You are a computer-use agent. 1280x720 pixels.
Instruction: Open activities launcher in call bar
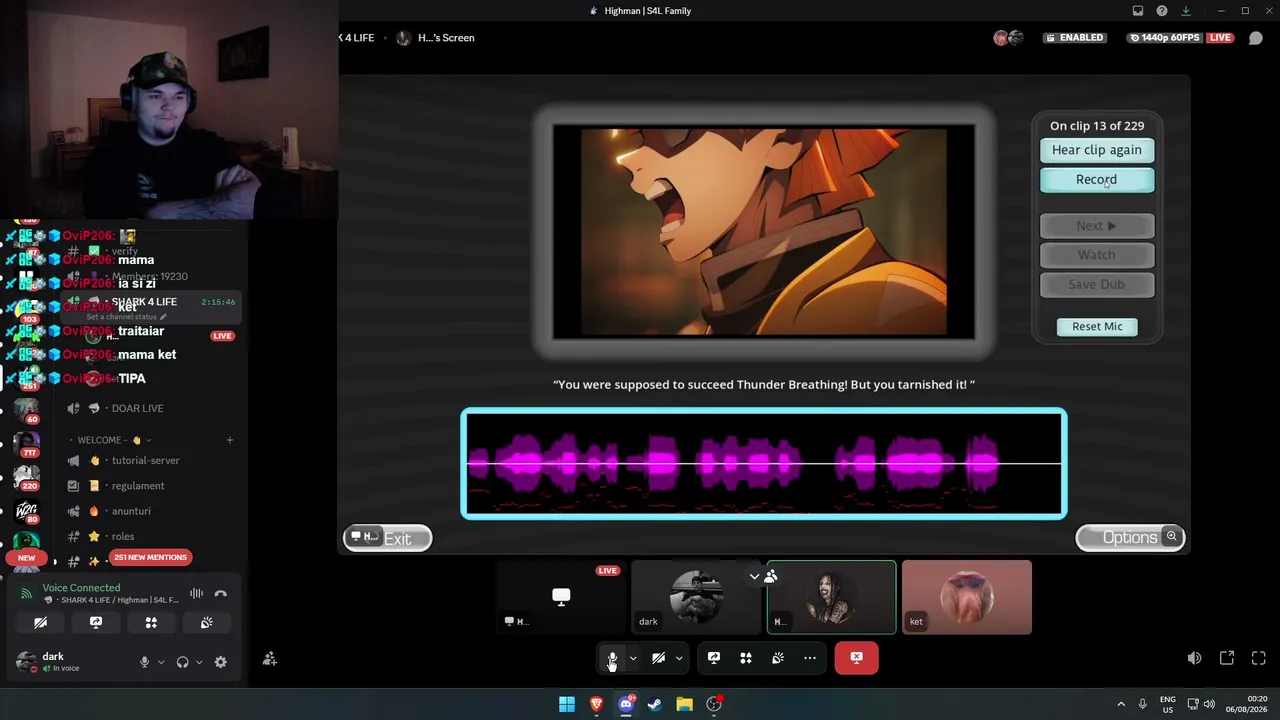(x=746, y=658)
